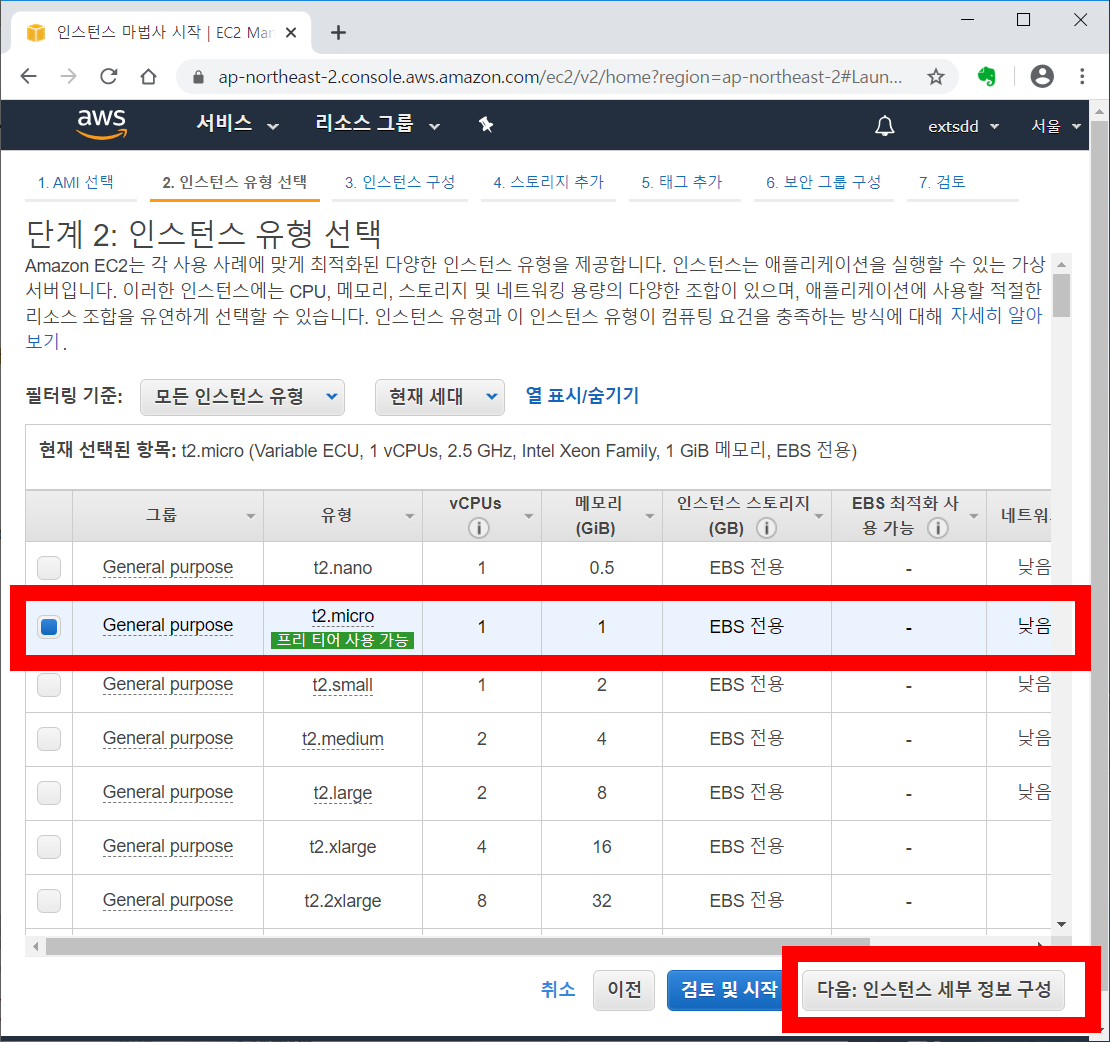Sort by 메모리 (GiB) column arrow
Viewport: 1110px width, 1042px height.
point(649,517)
